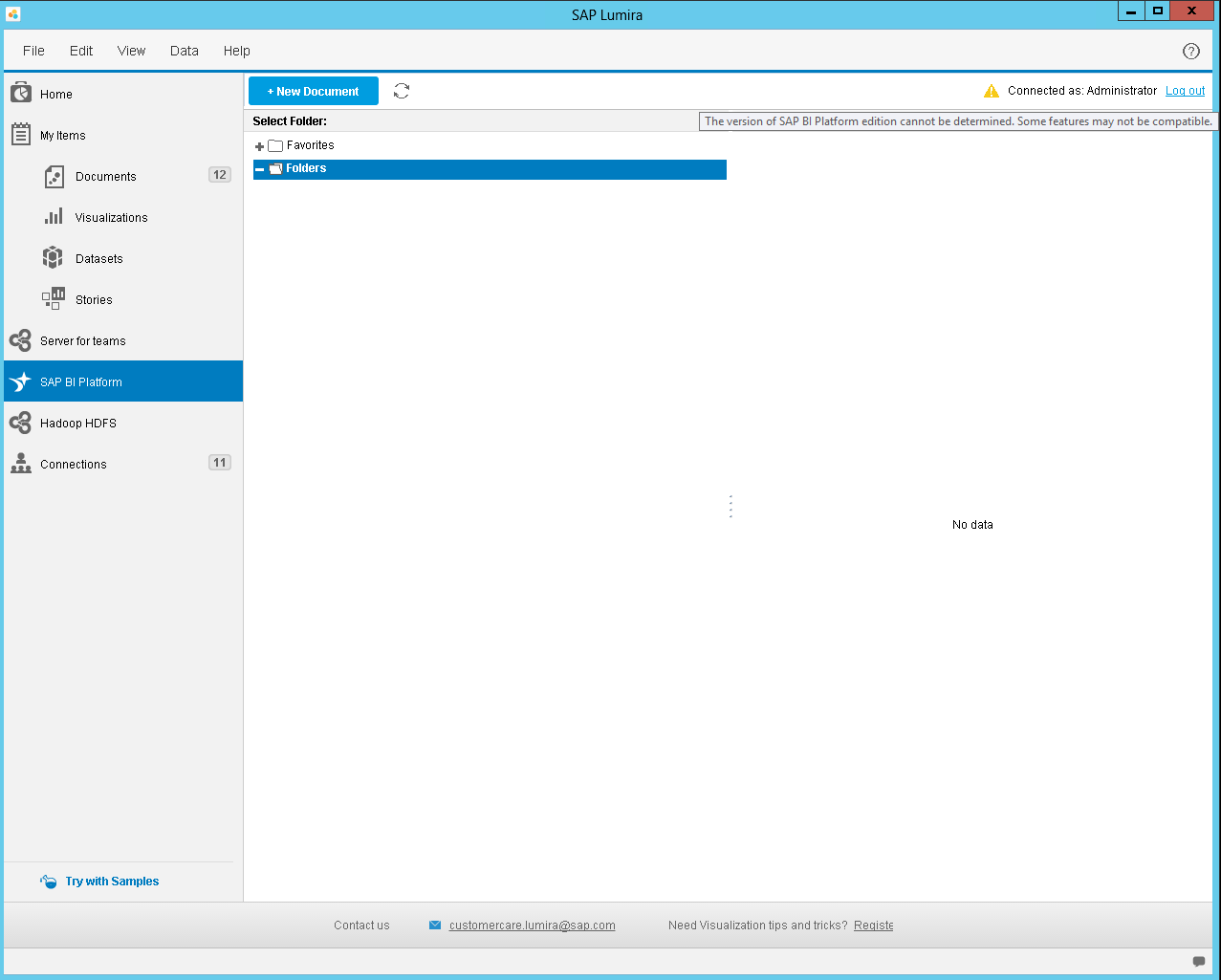Click the 'No data' message

[x=972, y=525]
